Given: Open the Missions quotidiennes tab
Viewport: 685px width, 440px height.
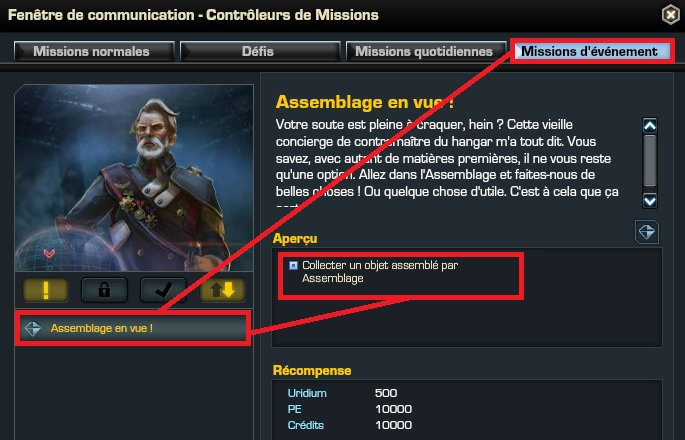Looking at the screenshot, I should click(426, 51).
